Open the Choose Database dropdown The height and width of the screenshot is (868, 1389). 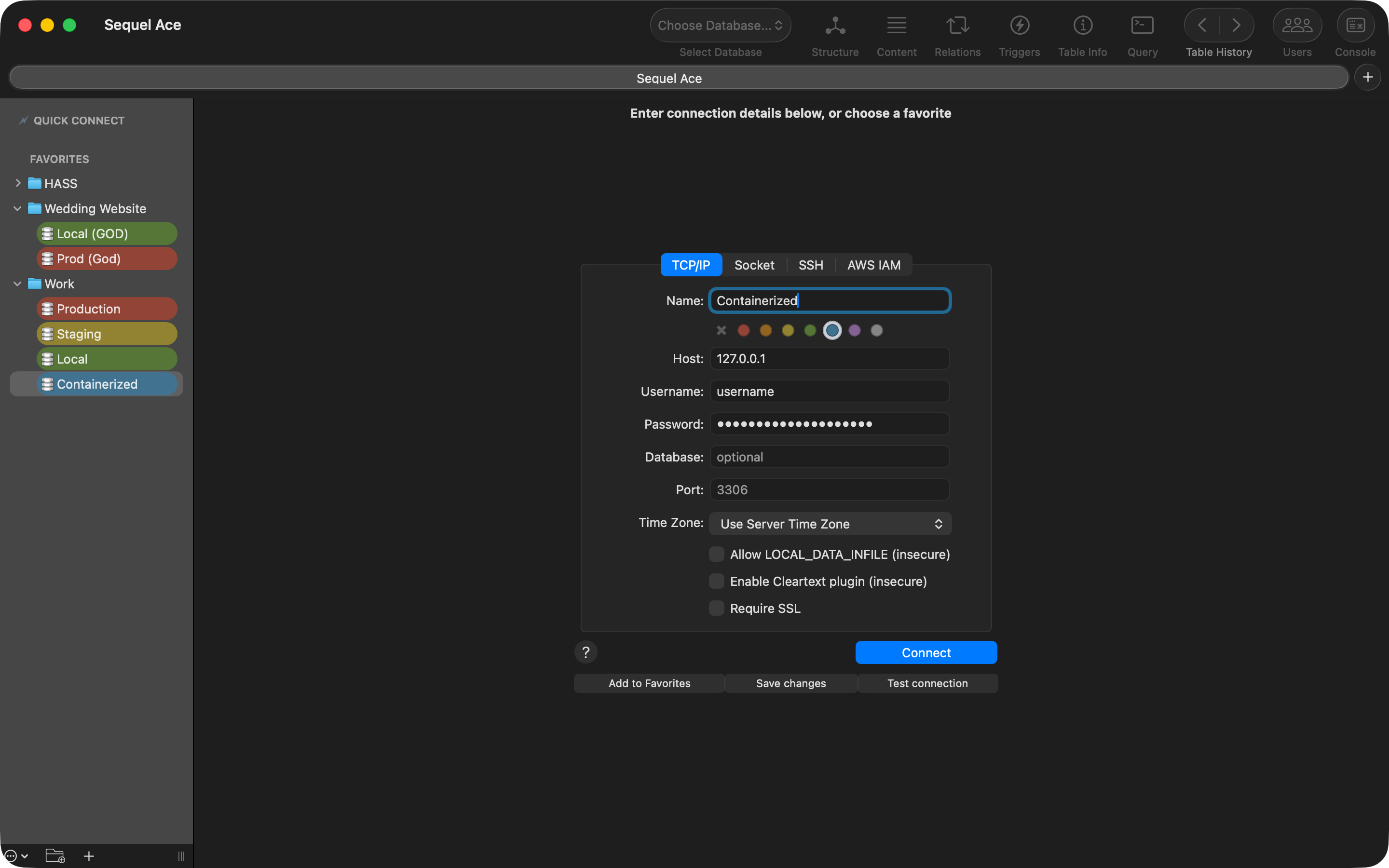(x=721, y=25)
